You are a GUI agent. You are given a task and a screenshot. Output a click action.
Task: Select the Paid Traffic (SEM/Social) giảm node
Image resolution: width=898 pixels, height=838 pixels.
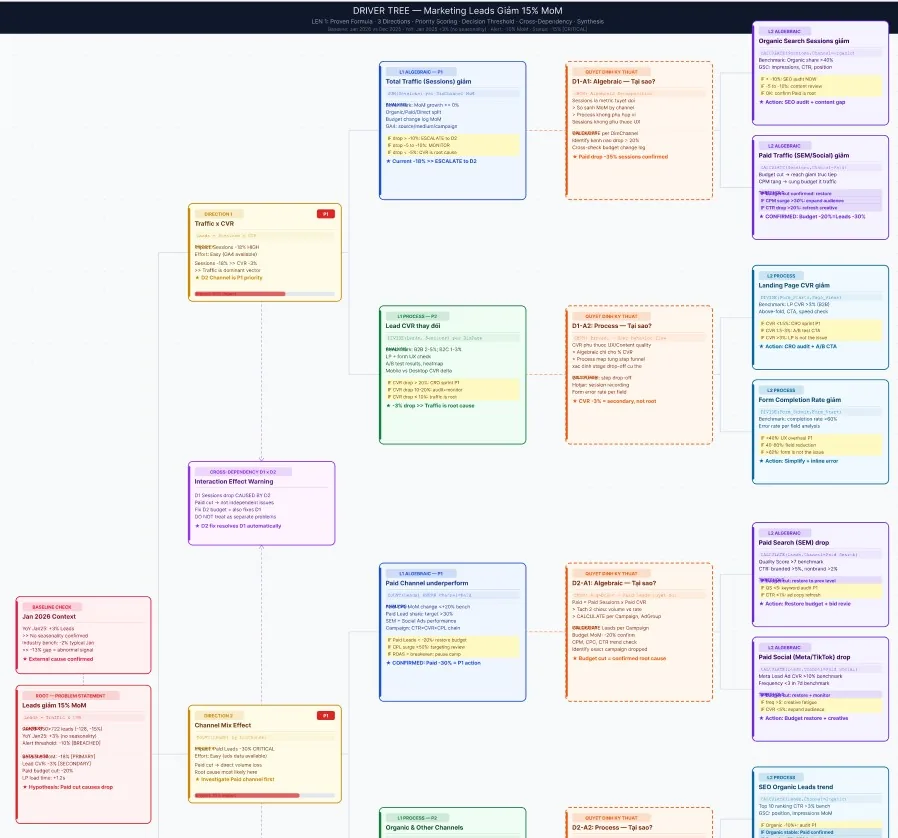pos(821,187)
